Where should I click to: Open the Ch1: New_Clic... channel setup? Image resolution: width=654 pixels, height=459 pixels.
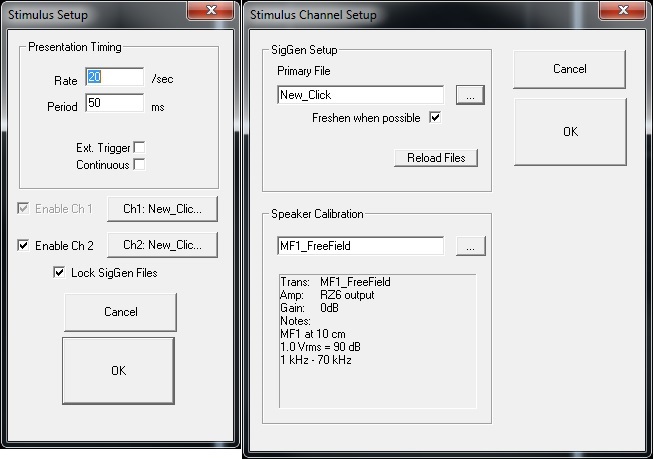(x=162, y=209)
